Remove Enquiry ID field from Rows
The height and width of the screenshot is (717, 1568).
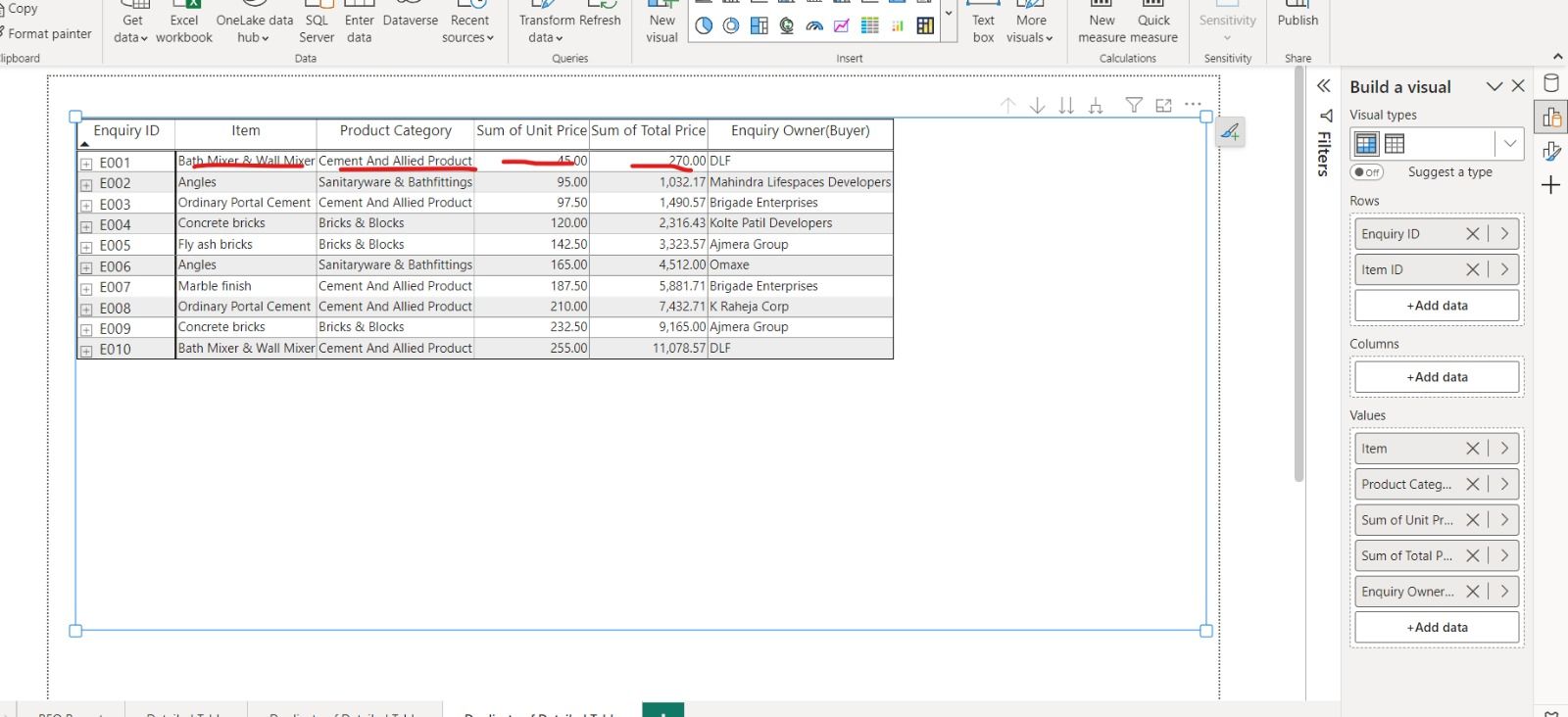coord(1472,234)
